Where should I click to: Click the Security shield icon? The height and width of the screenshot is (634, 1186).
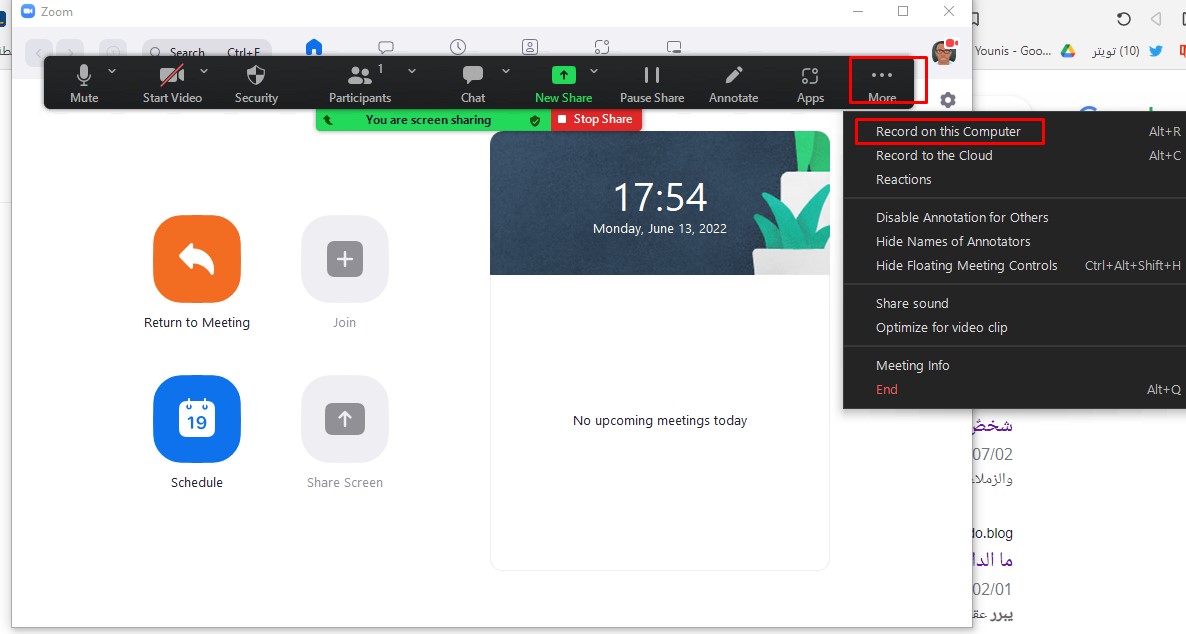(256, 77)
